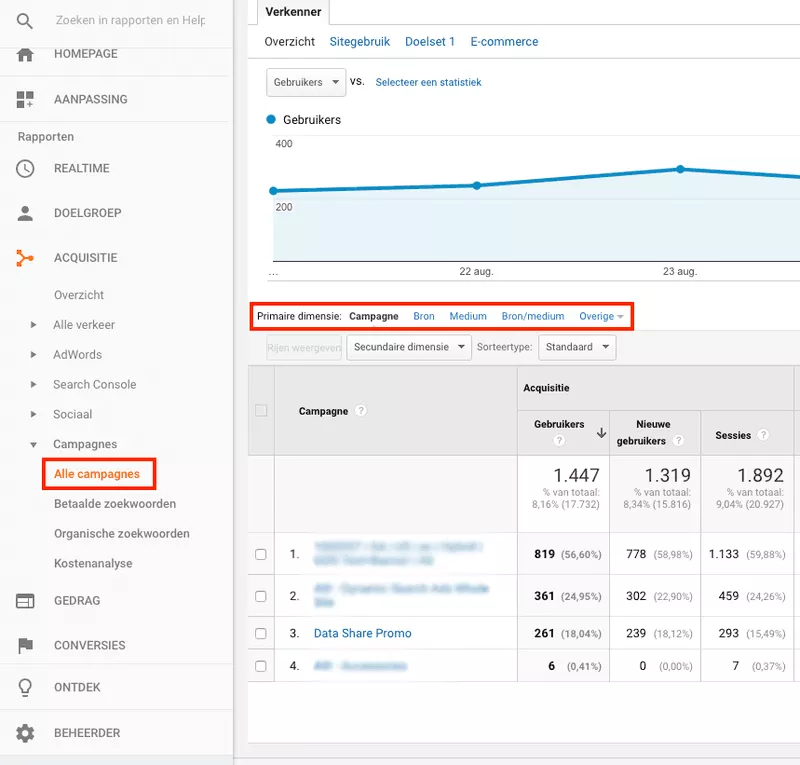Click the Aanpassing dashboard icon
Viewport: 800px width, 765px height.
point(26,100)
